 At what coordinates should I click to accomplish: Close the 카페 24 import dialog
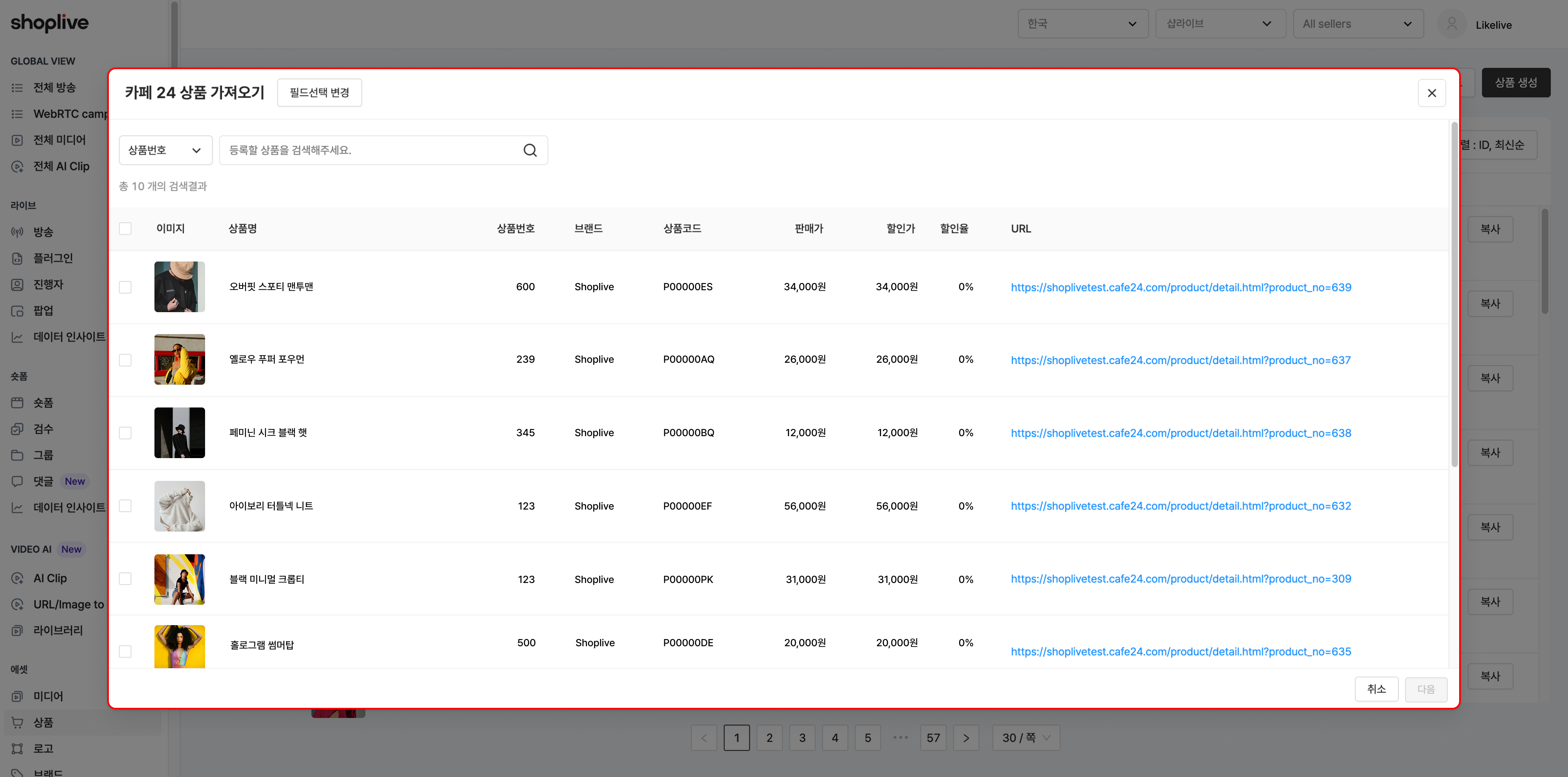pyautogui.click(x=1432, y=93)
